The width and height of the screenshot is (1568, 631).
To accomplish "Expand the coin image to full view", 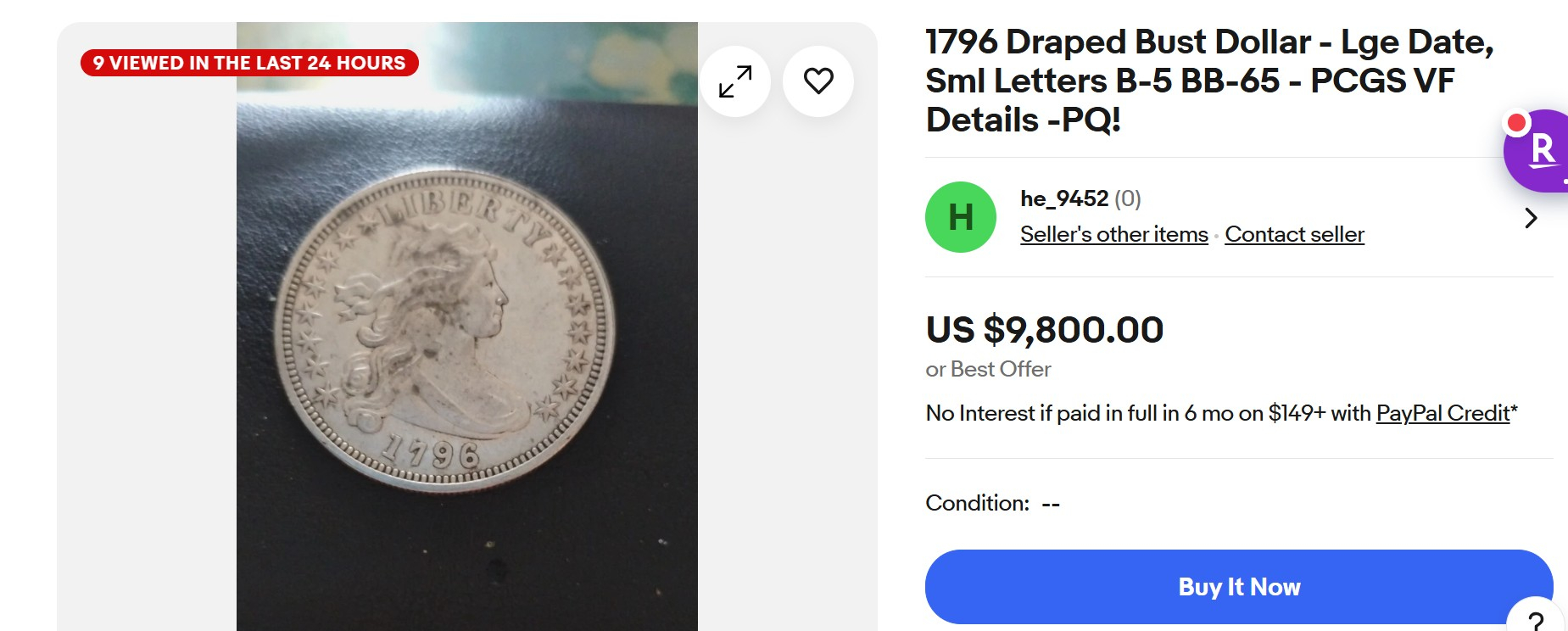I will [x=735, y=81].
